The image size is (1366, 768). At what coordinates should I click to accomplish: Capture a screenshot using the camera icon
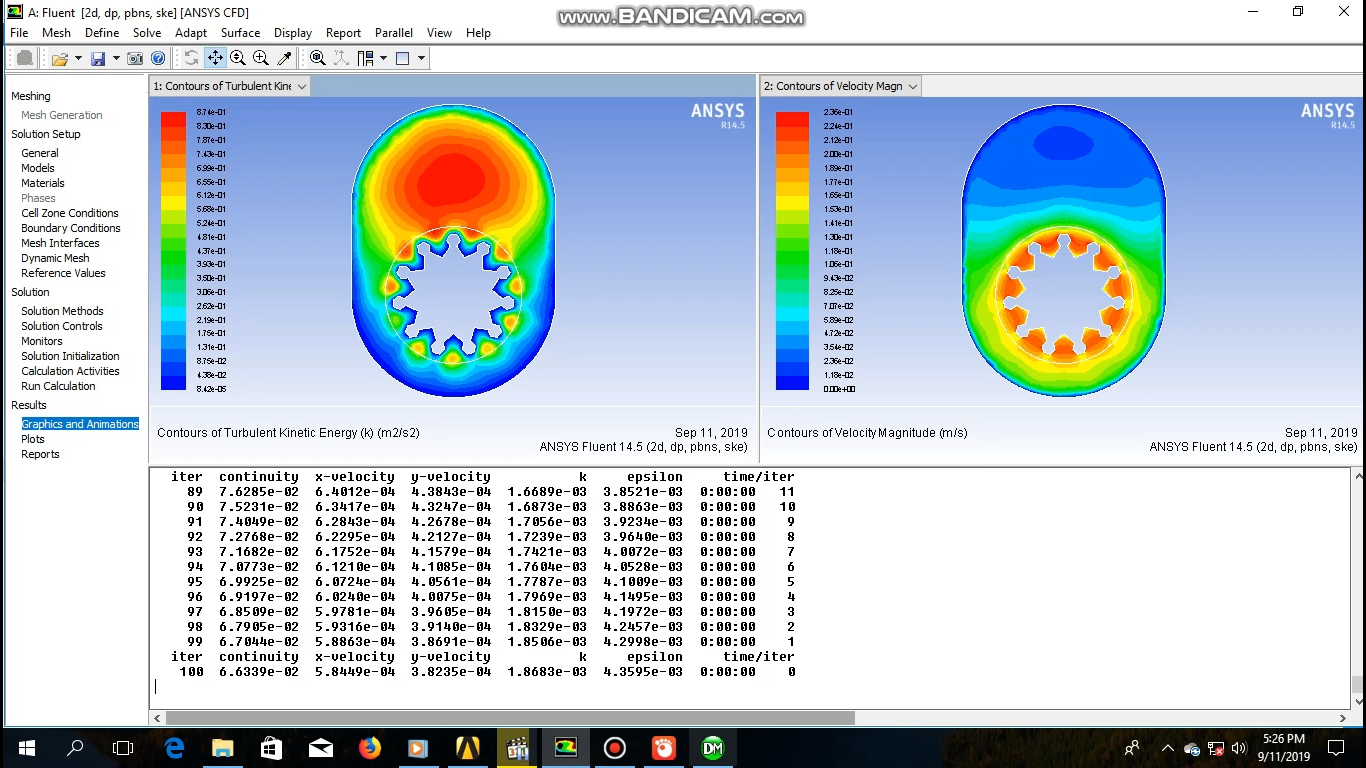coord(133,57)
